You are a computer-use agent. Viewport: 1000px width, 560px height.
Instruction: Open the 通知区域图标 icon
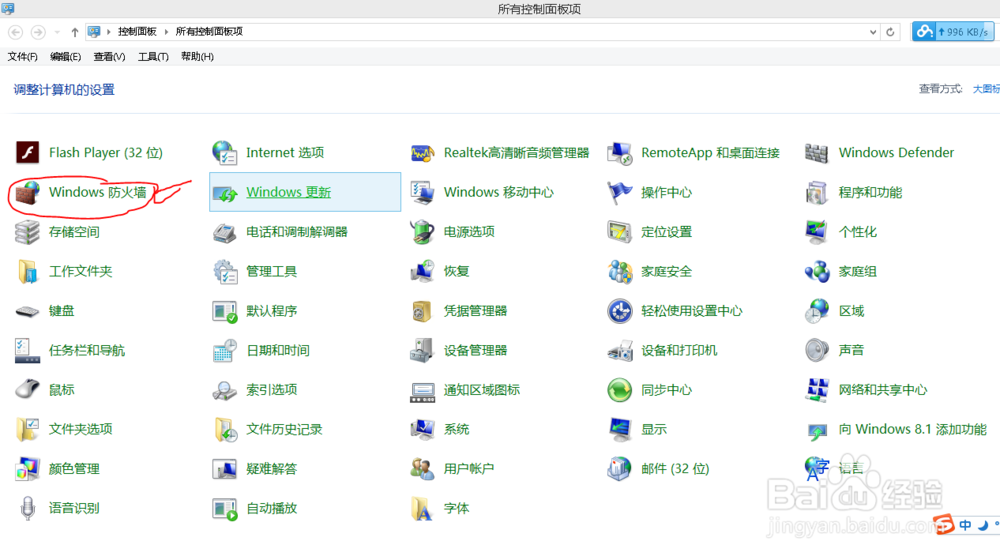click(x=422, y=392)
